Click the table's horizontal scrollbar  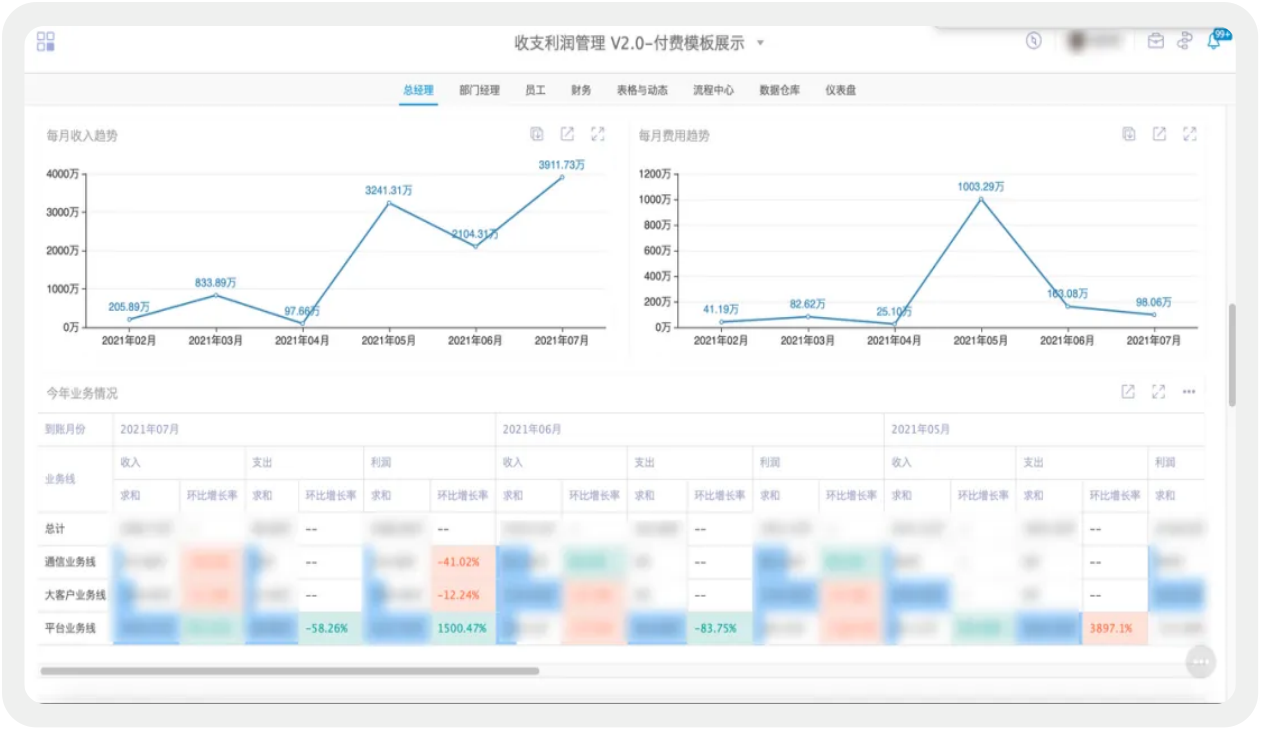pos(289,671)
